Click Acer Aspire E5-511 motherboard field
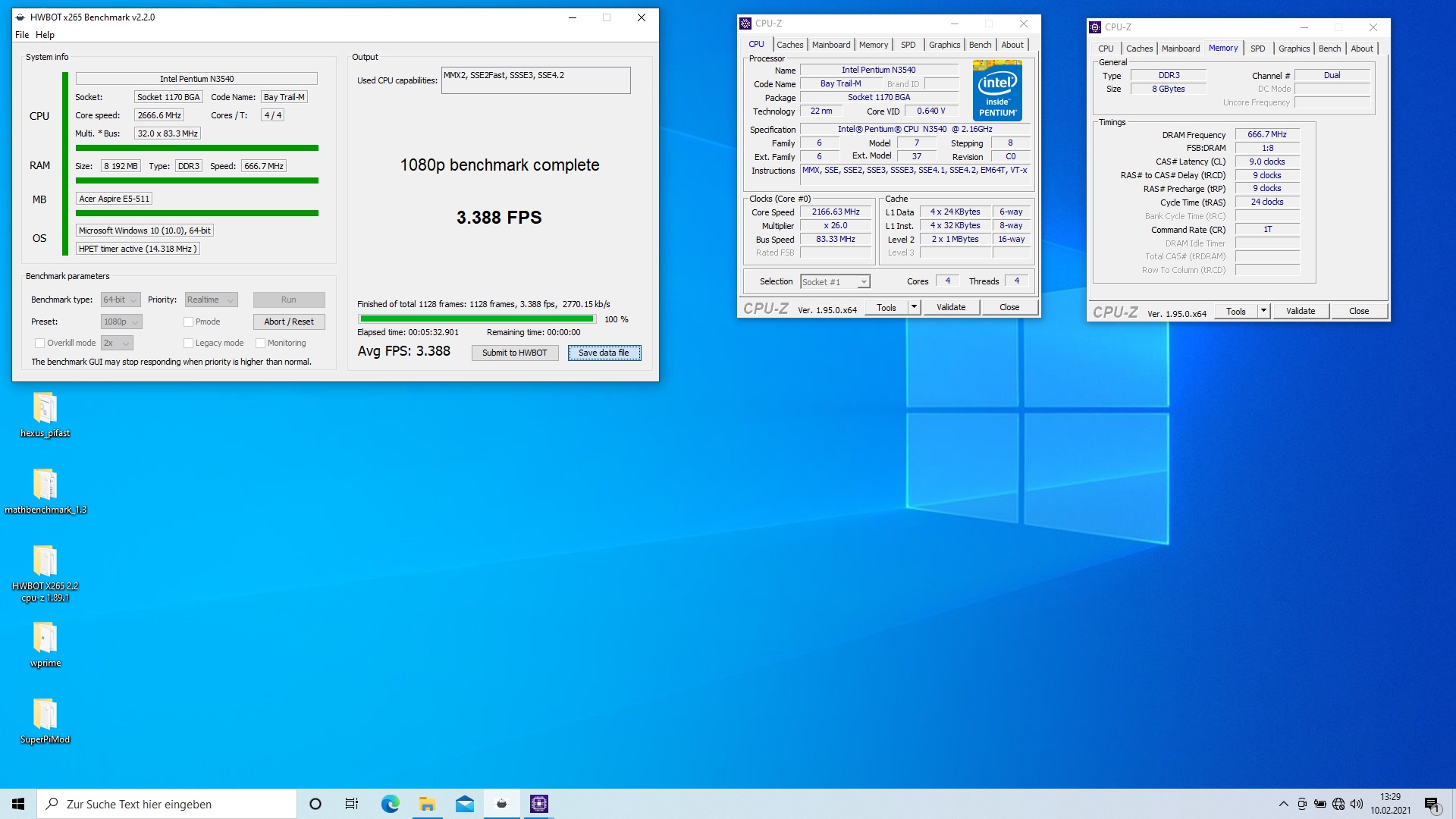 click(x=115, y=199)
